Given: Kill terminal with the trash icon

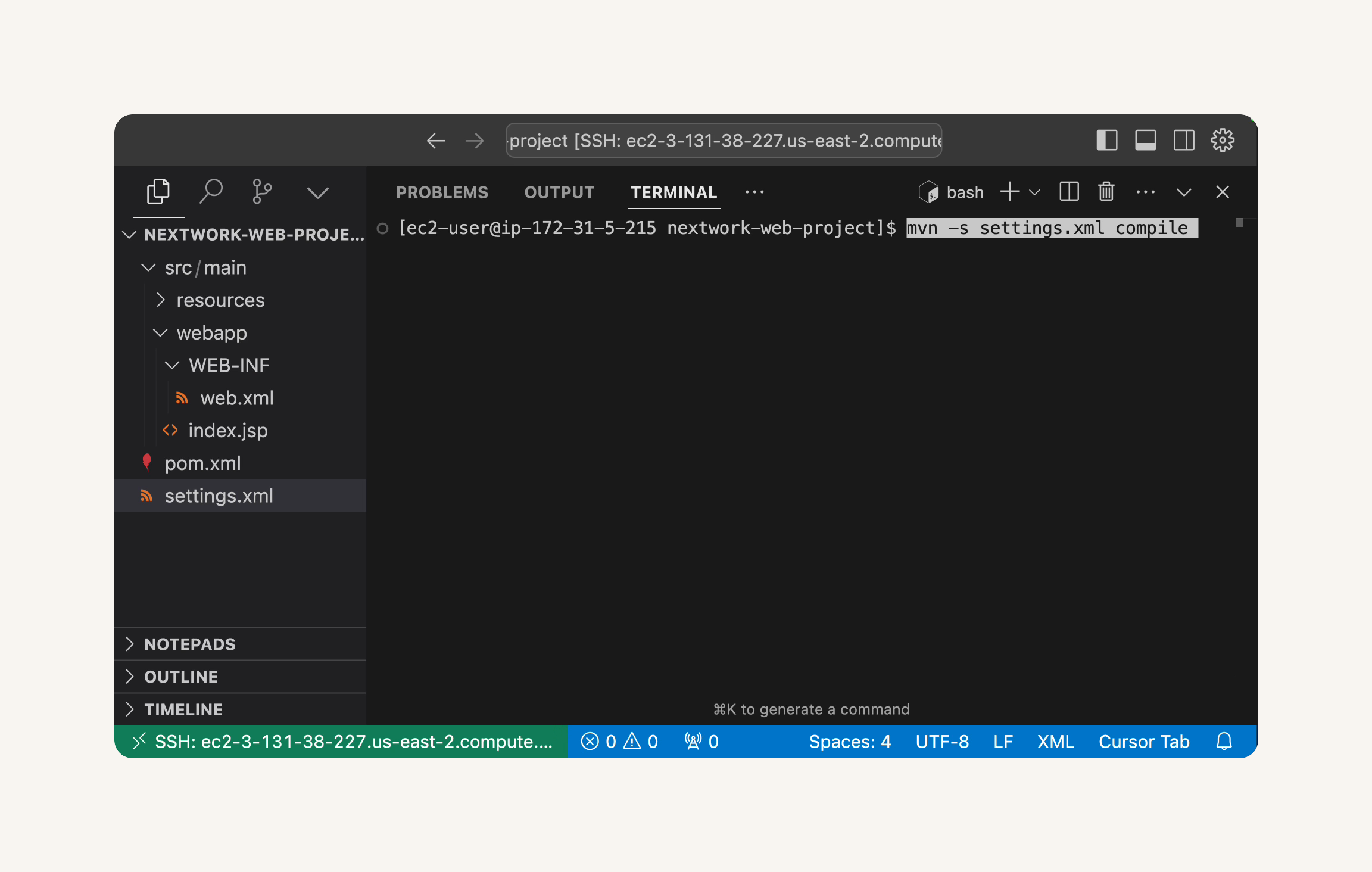Looking at the screenshot, I should 1106,192.
